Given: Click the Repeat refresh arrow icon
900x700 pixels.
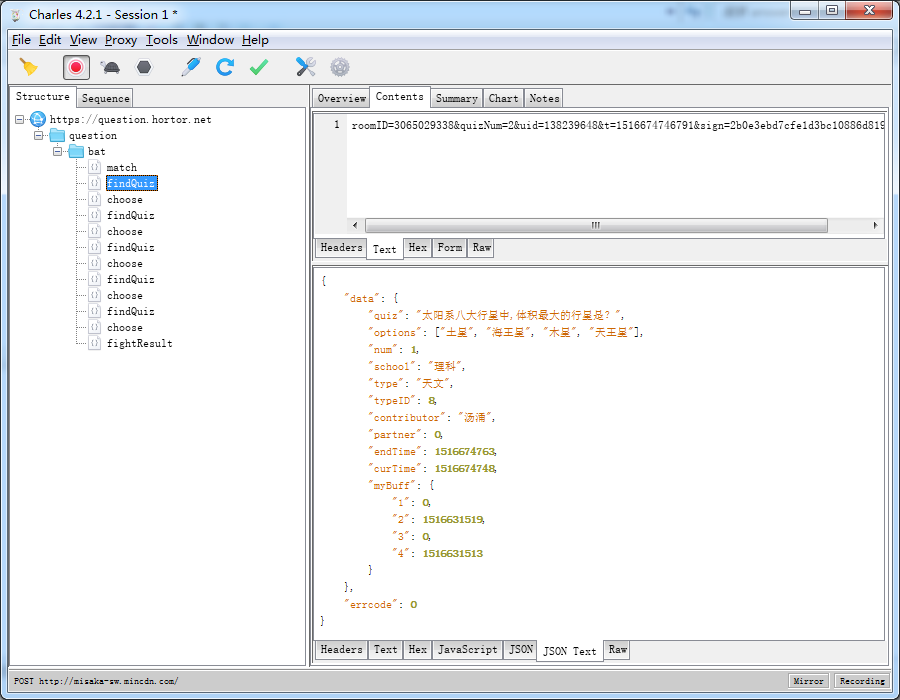Looking at the screenshot, I should [224, 67].
